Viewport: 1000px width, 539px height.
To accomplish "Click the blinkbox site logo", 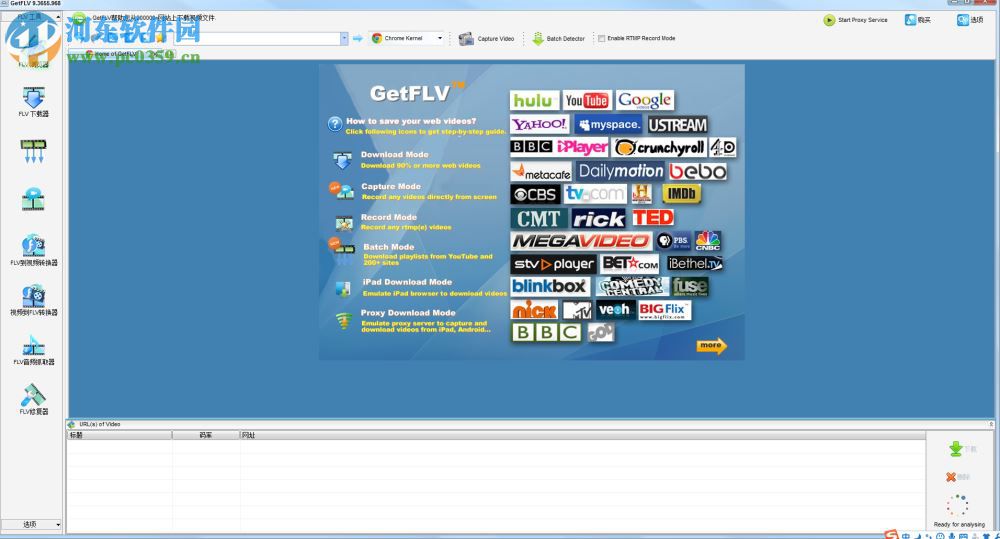I will 549,286.
